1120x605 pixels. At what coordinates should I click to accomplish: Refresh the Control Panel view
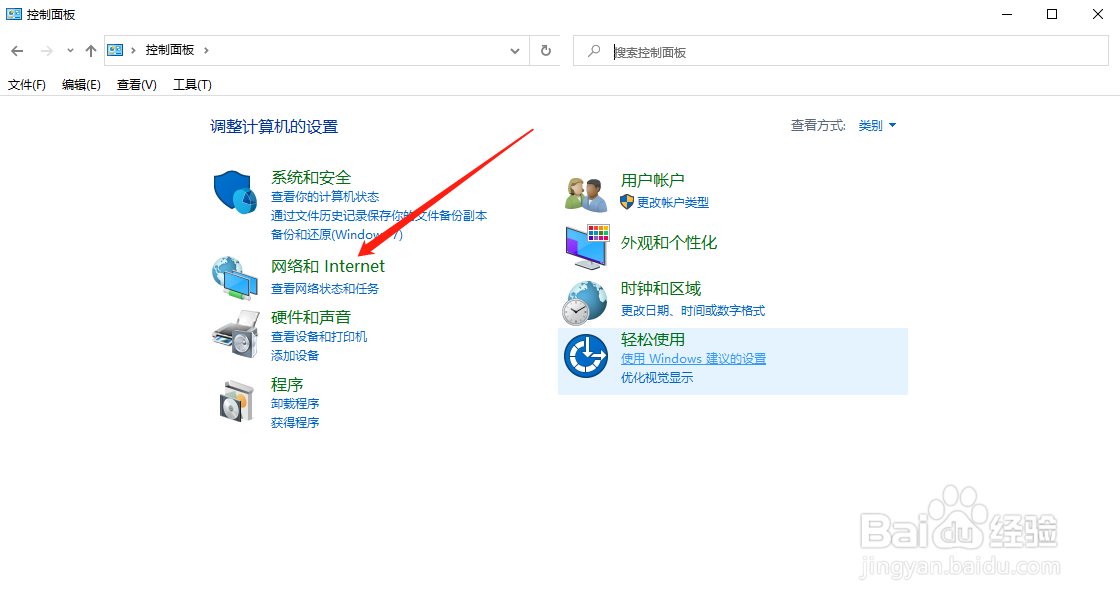(545, 49)
